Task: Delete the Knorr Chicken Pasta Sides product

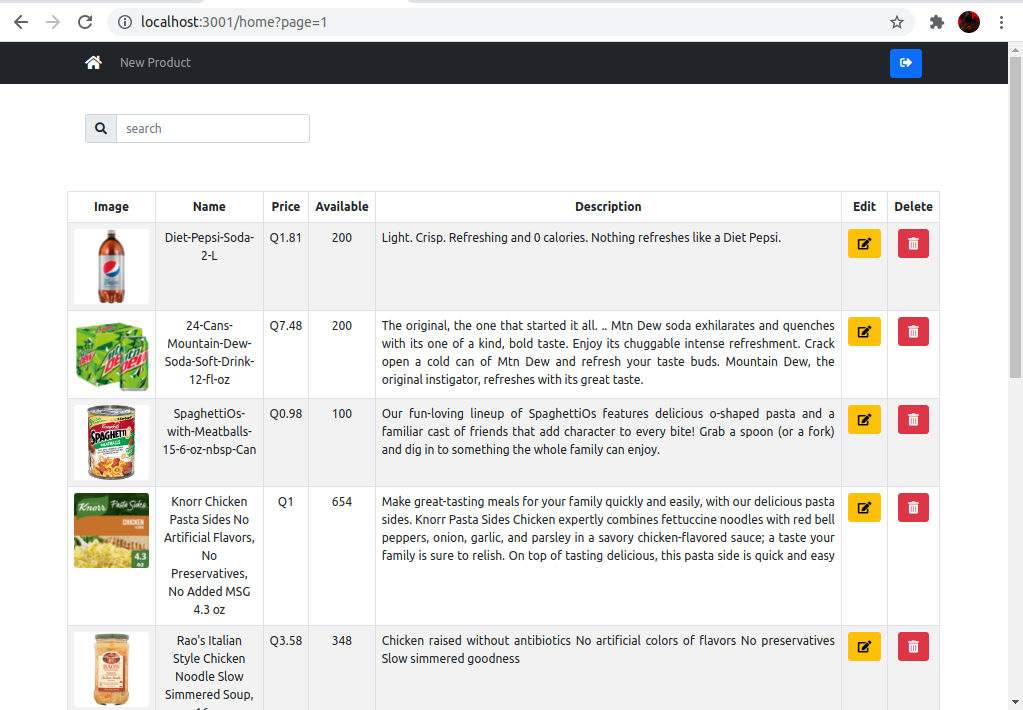Action: (x=913, y=508)
